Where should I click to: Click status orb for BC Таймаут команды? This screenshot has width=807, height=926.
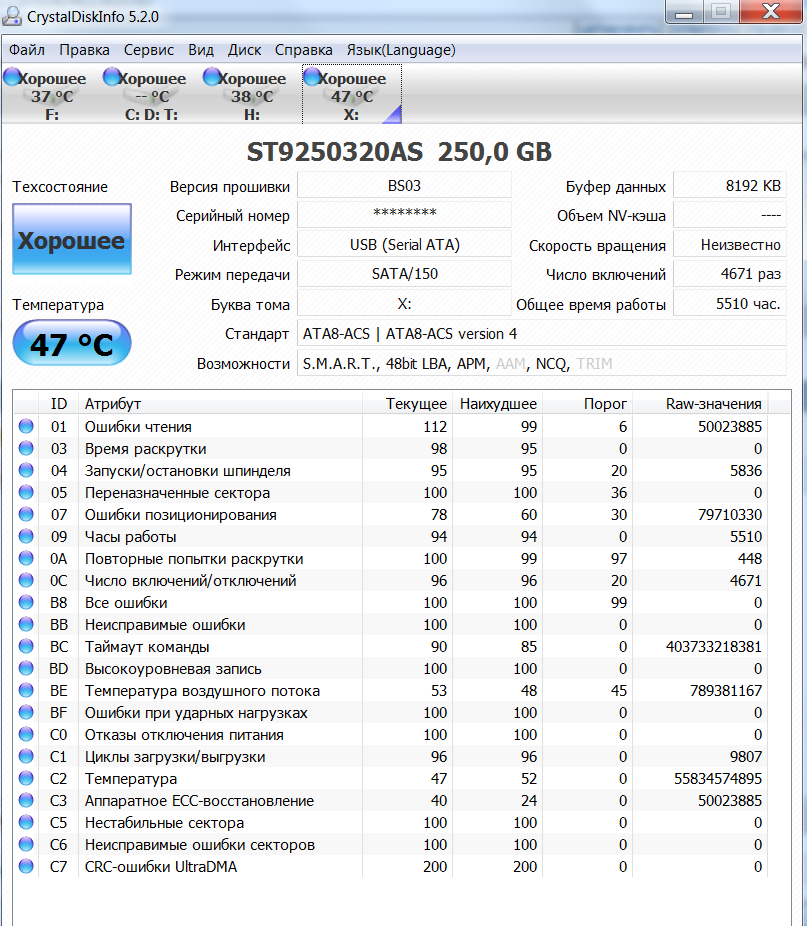click(x=26, y=646)
